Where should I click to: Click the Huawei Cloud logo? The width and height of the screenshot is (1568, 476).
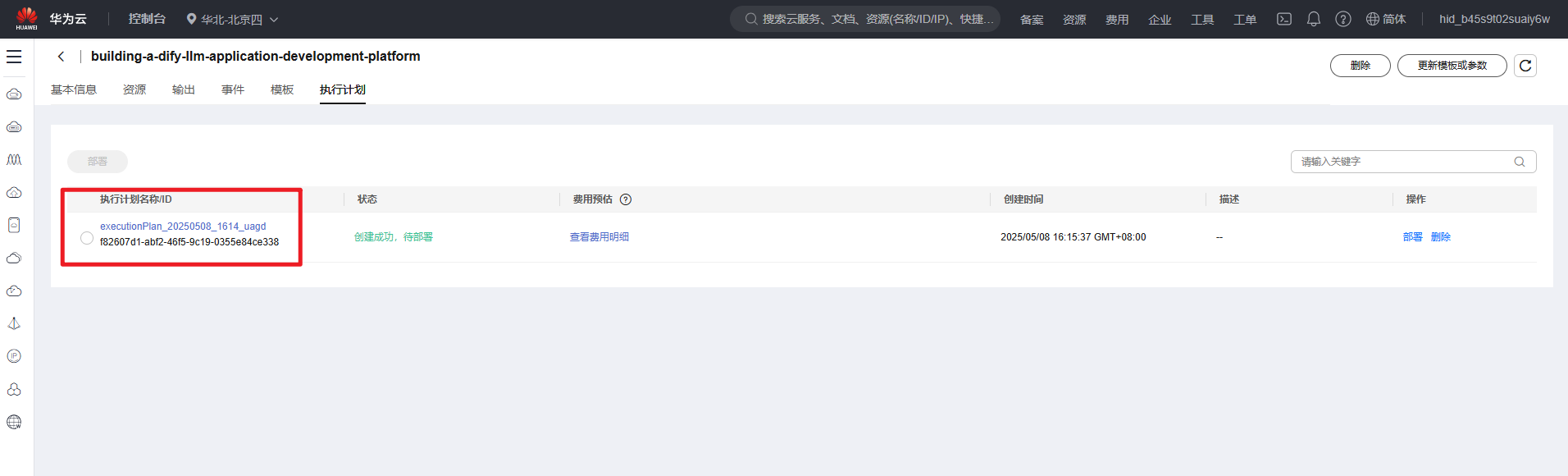pyautogui.click(x=27, y=18)
